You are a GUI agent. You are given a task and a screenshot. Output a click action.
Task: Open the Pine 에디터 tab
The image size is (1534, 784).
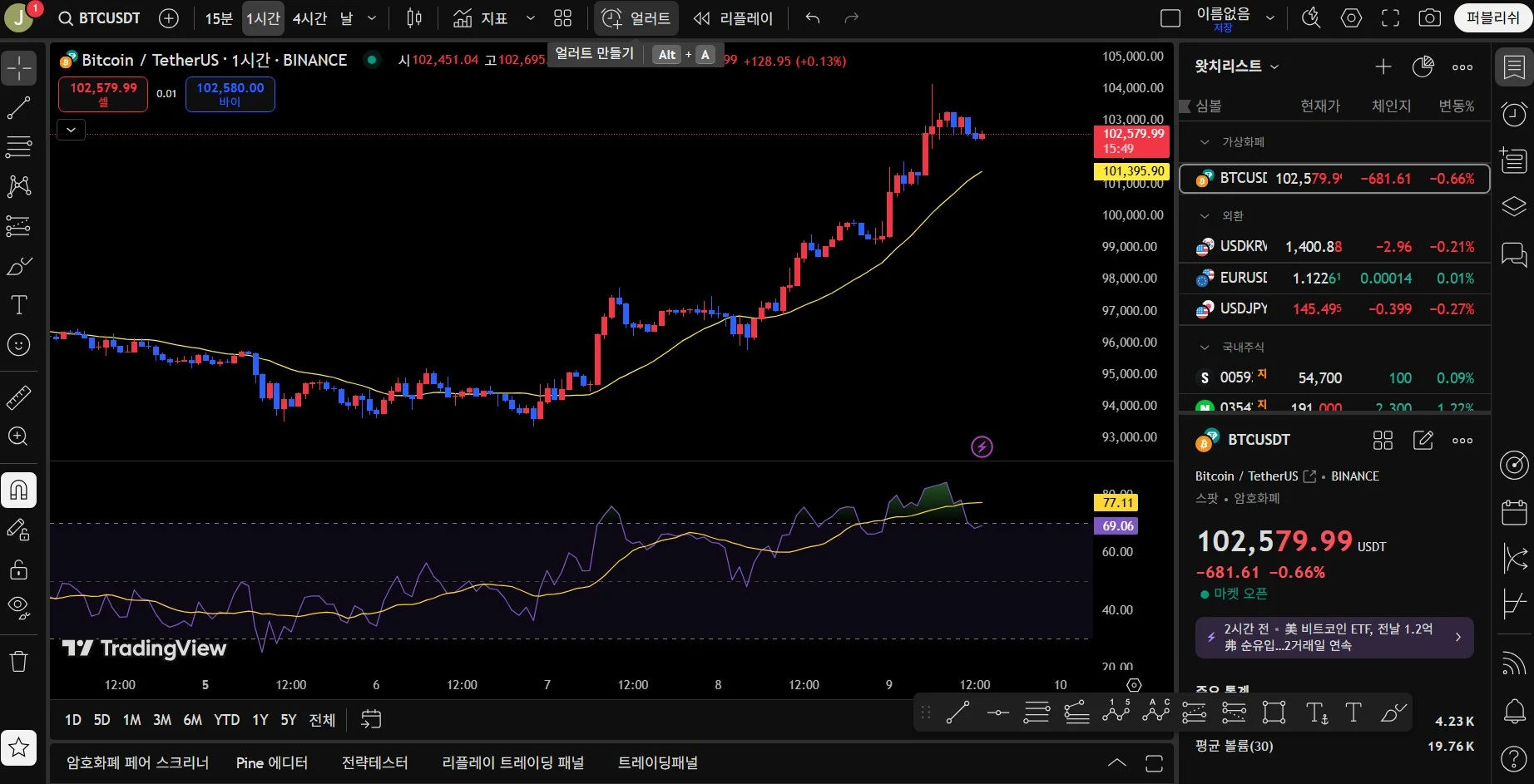tap(271, 762)
